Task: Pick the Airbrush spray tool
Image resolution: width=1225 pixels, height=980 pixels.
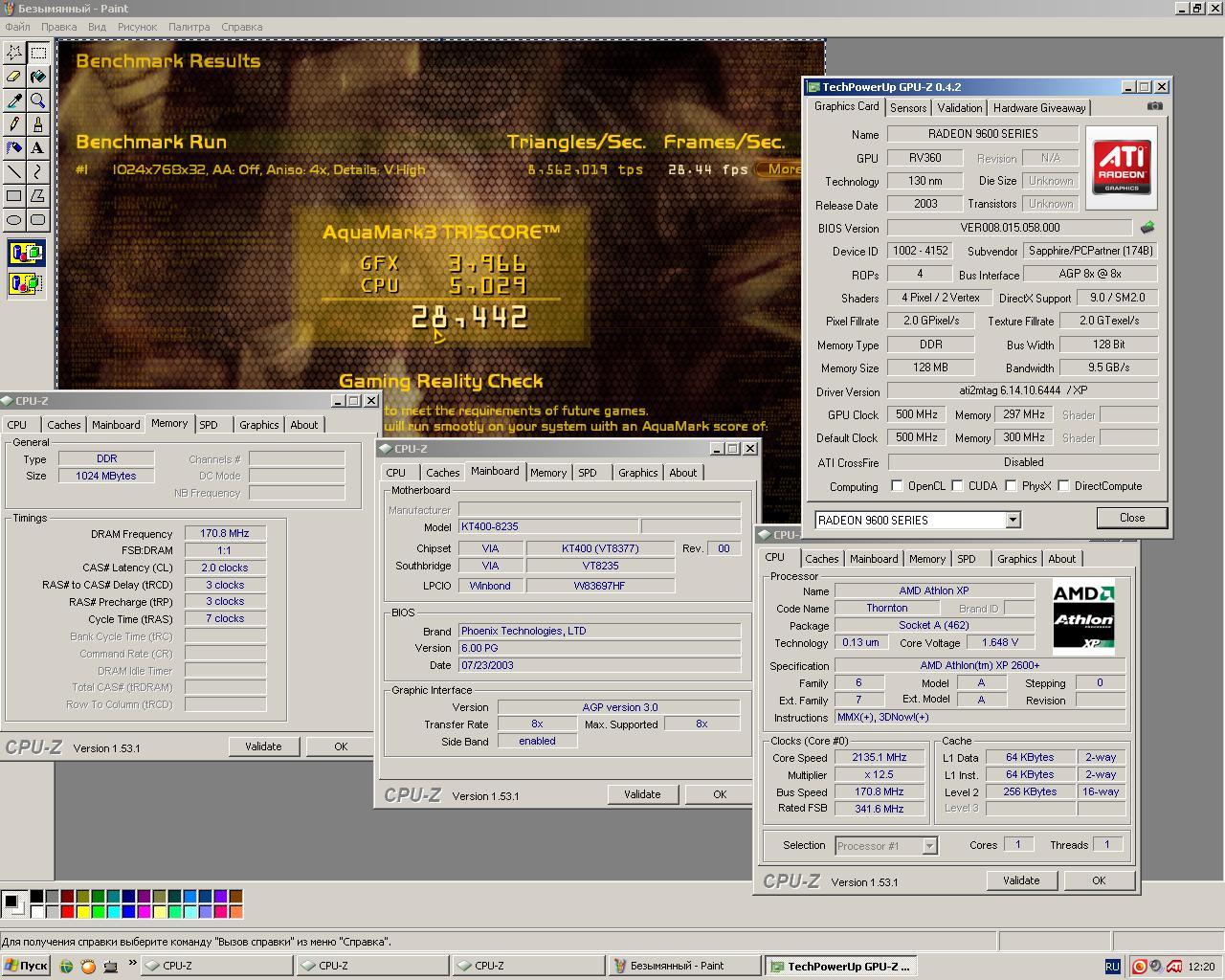Action: click(14, 148)
